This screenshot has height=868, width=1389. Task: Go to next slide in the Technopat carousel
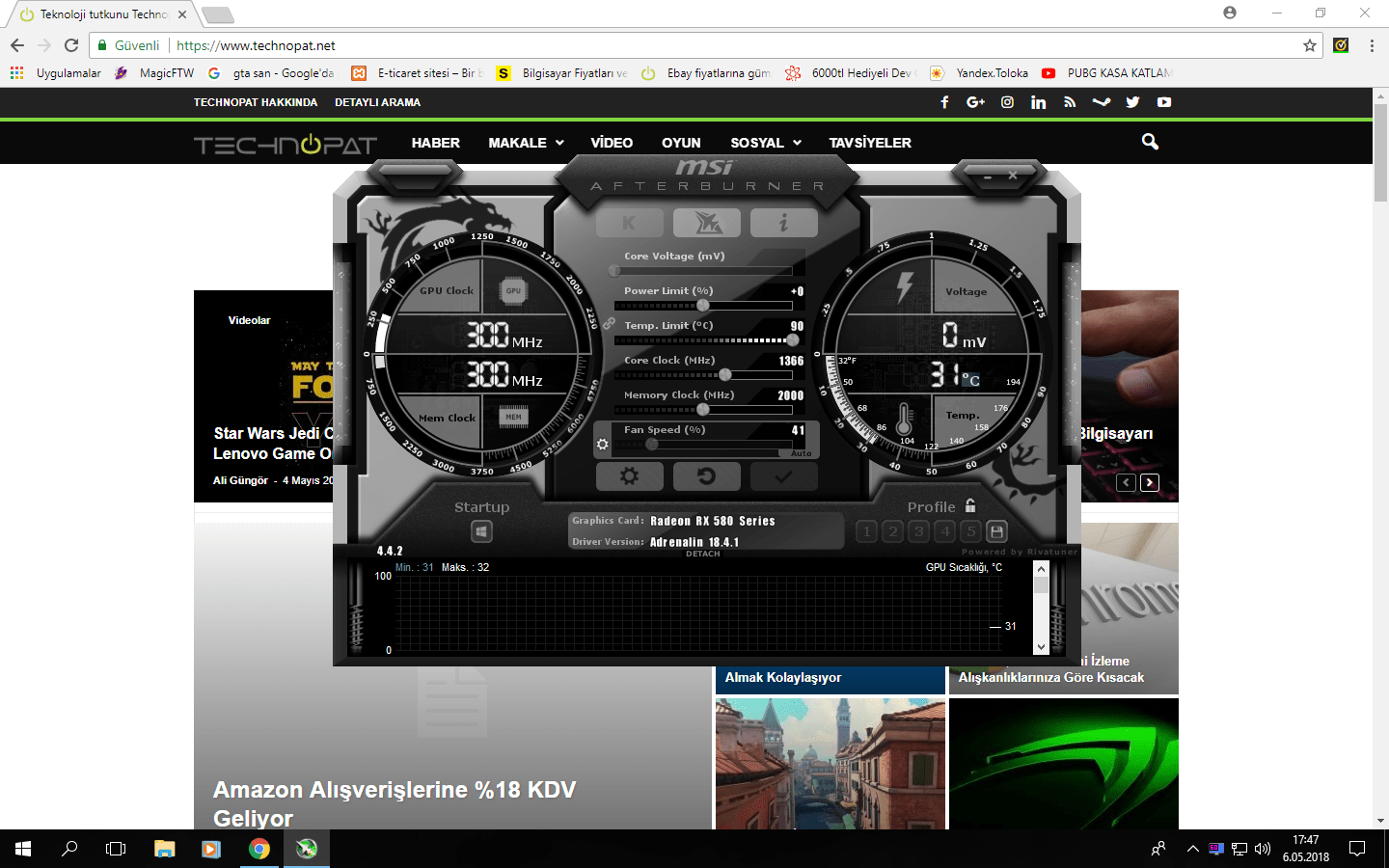click(x=1150, y=483)
